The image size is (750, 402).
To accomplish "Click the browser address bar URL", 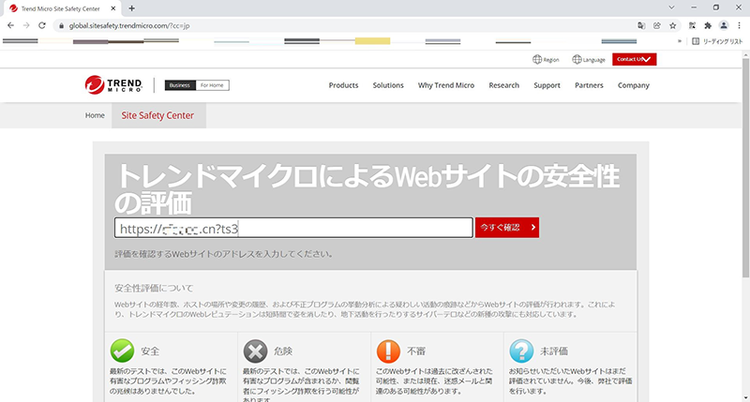I will tap(130, 26).
